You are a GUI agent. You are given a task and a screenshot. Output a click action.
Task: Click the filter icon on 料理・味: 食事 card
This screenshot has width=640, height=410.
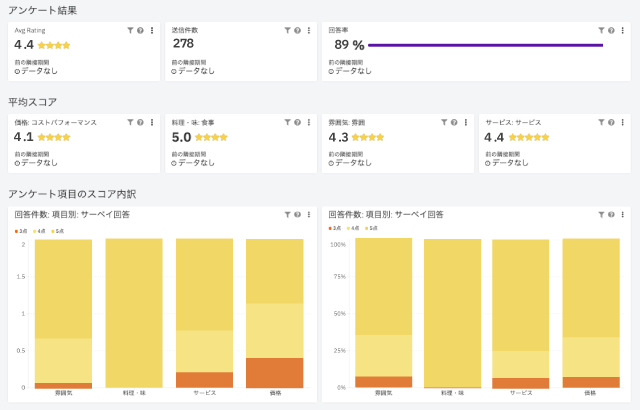286,122
